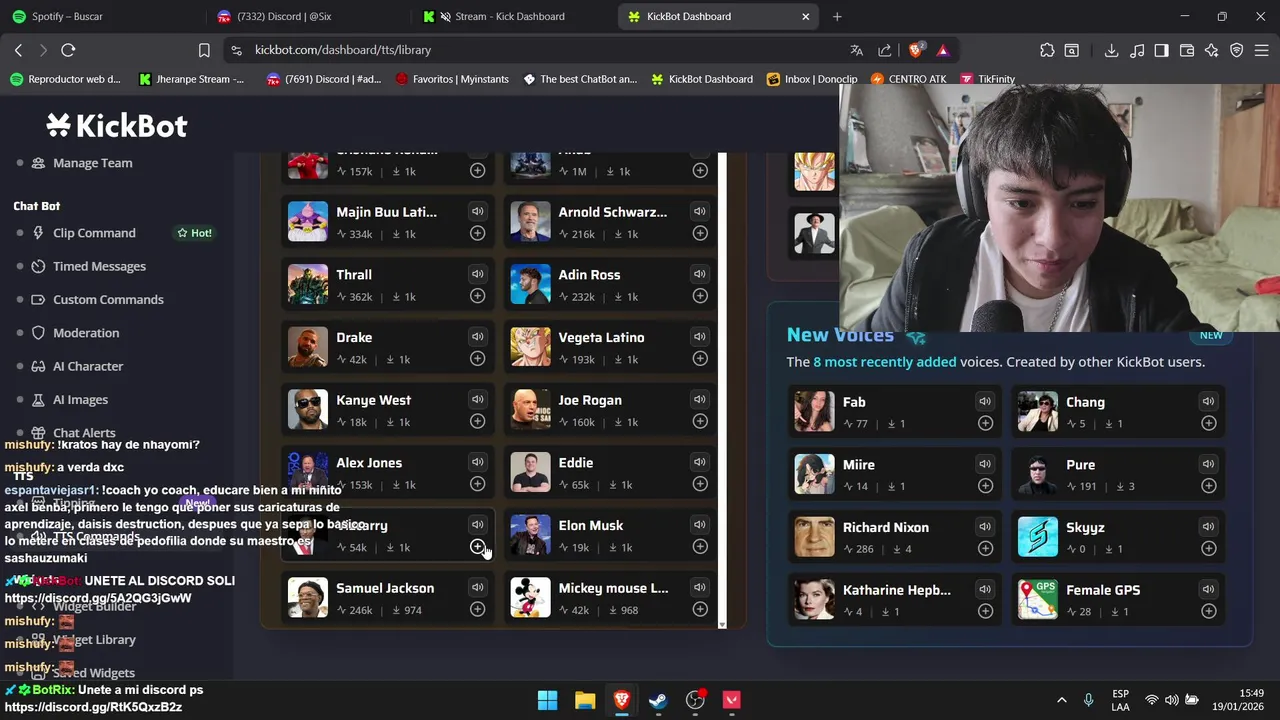Add the Female GPS voice
The height and width of the screenshot is (720, 1280).
click(x=1208, y=611)
